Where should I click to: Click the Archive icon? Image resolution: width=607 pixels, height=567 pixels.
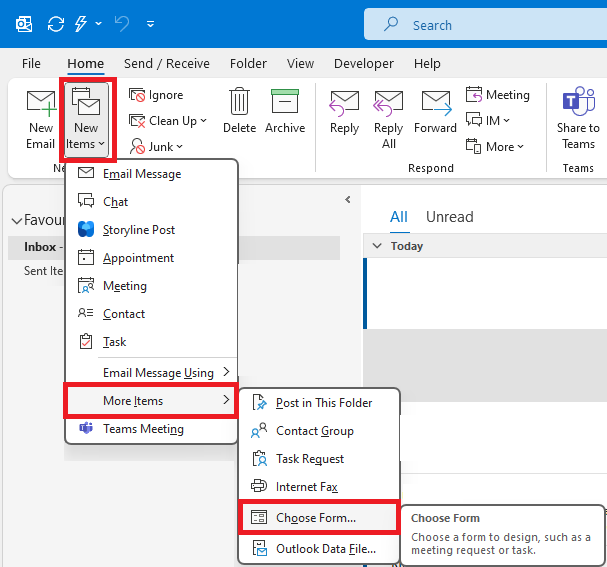pyautogui.click(x=285, y=101)
